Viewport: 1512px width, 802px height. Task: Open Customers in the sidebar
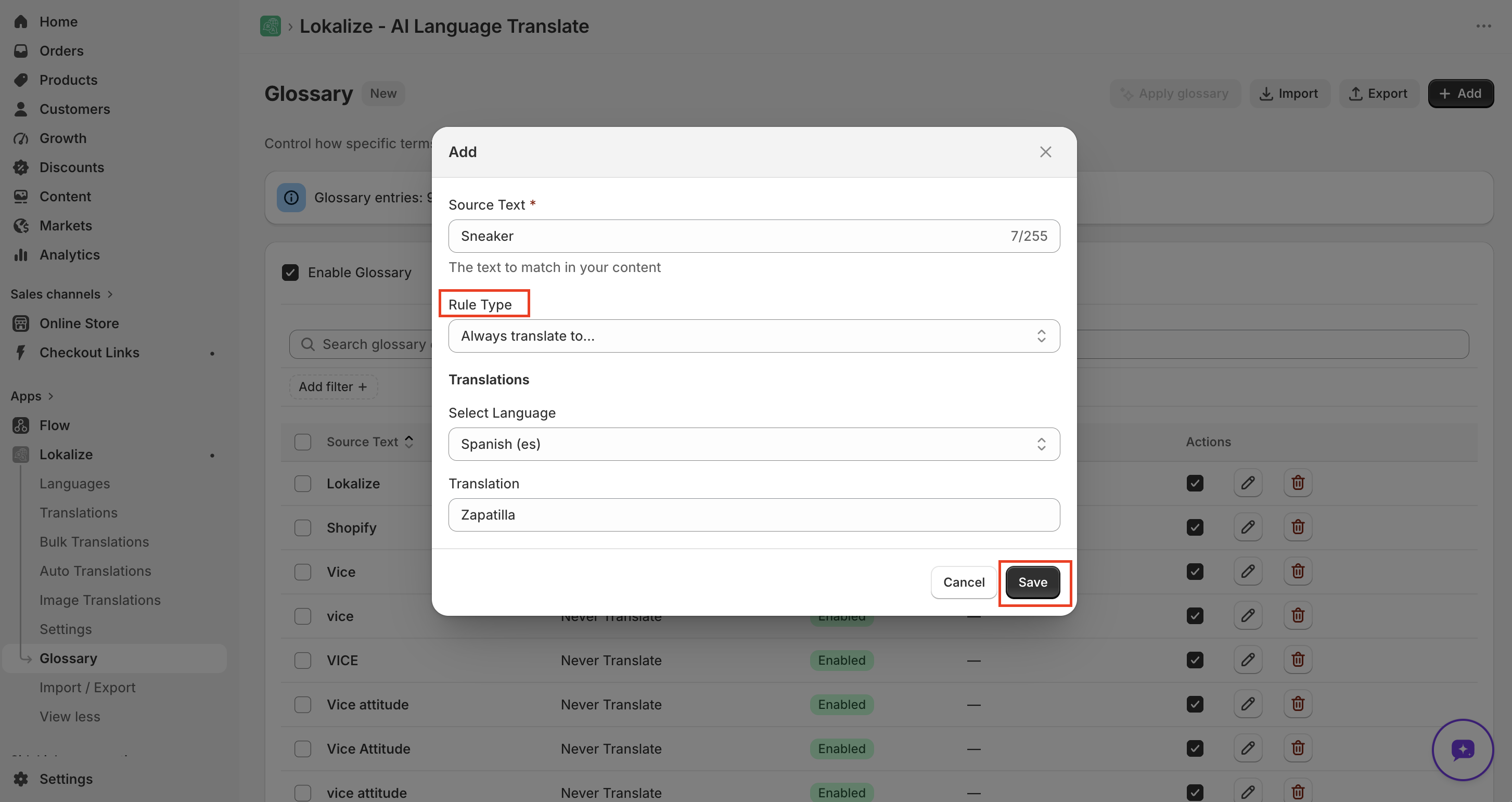tap(74, 109)
